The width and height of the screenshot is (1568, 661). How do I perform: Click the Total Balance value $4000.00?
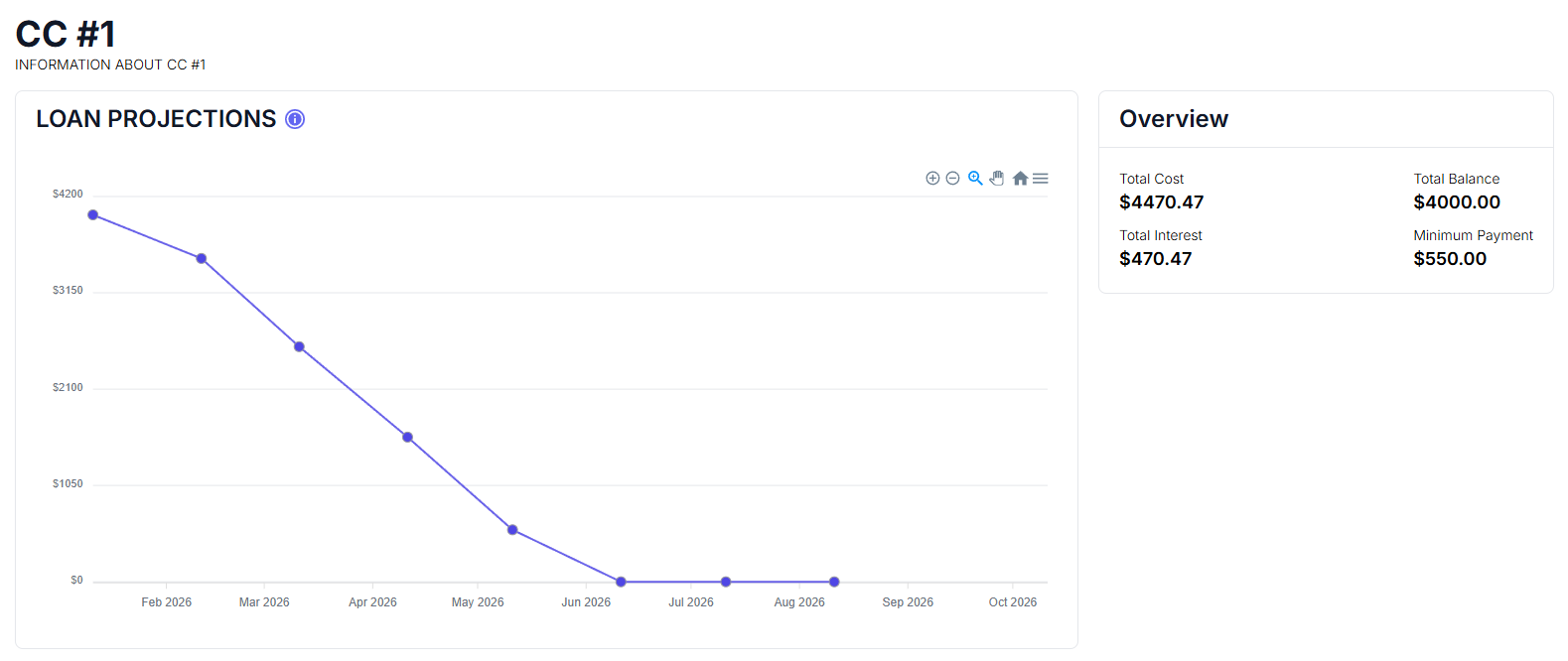(1456, 202)
